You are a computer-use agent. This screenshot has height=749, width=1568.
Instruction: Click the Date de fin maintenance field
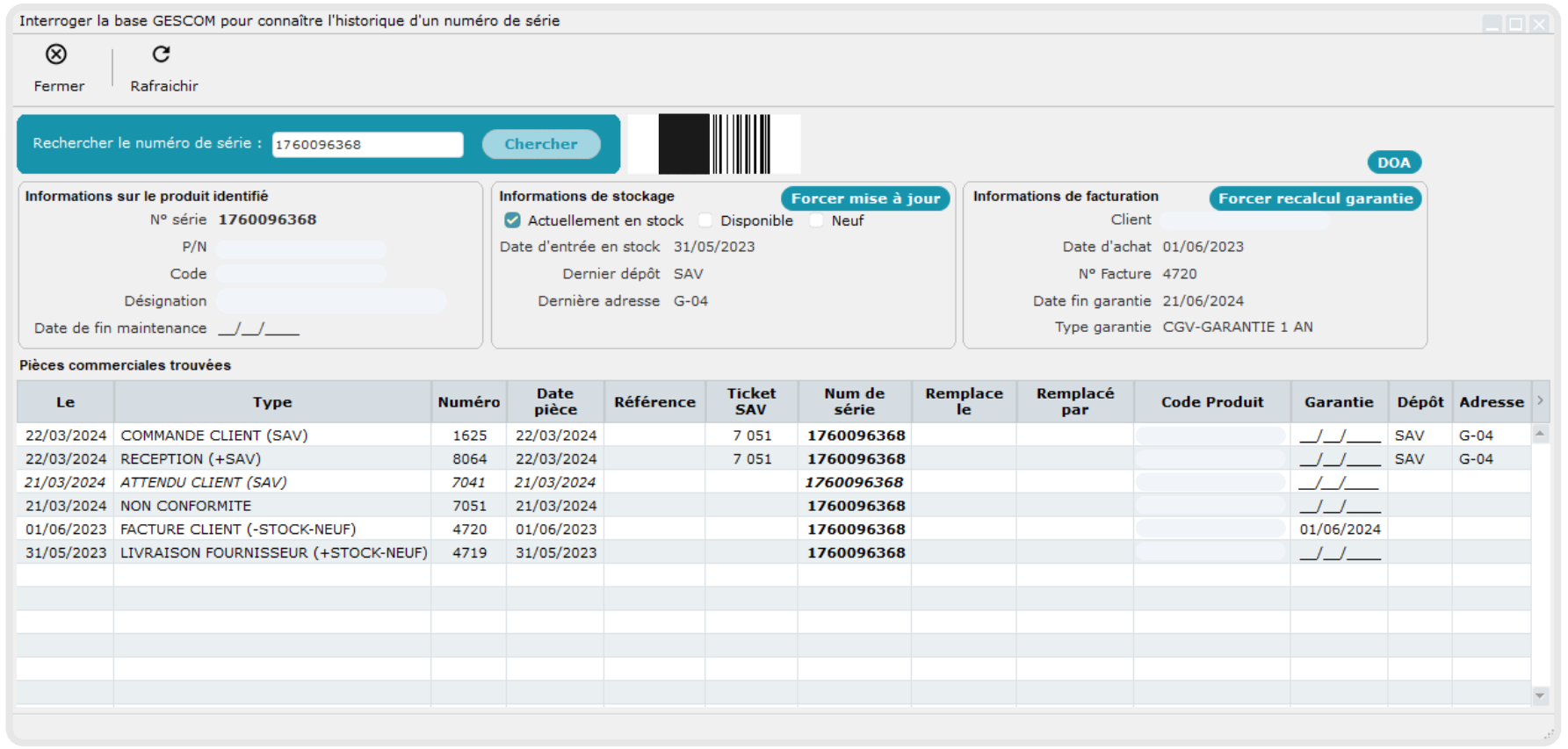pos(259,328)
